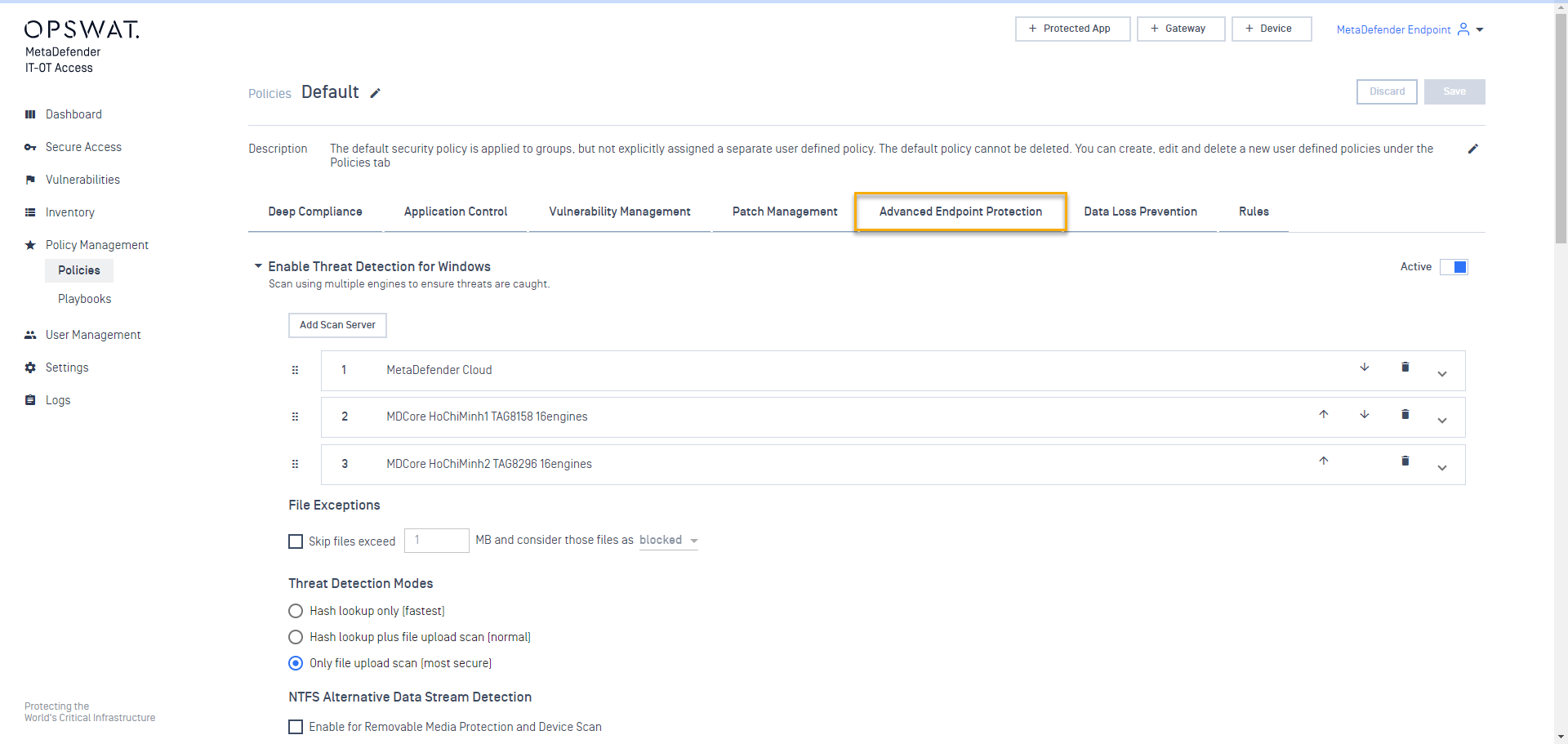
Task: Grab drag handle of MDCore HoChiMinh2 row
Action: 295,464
